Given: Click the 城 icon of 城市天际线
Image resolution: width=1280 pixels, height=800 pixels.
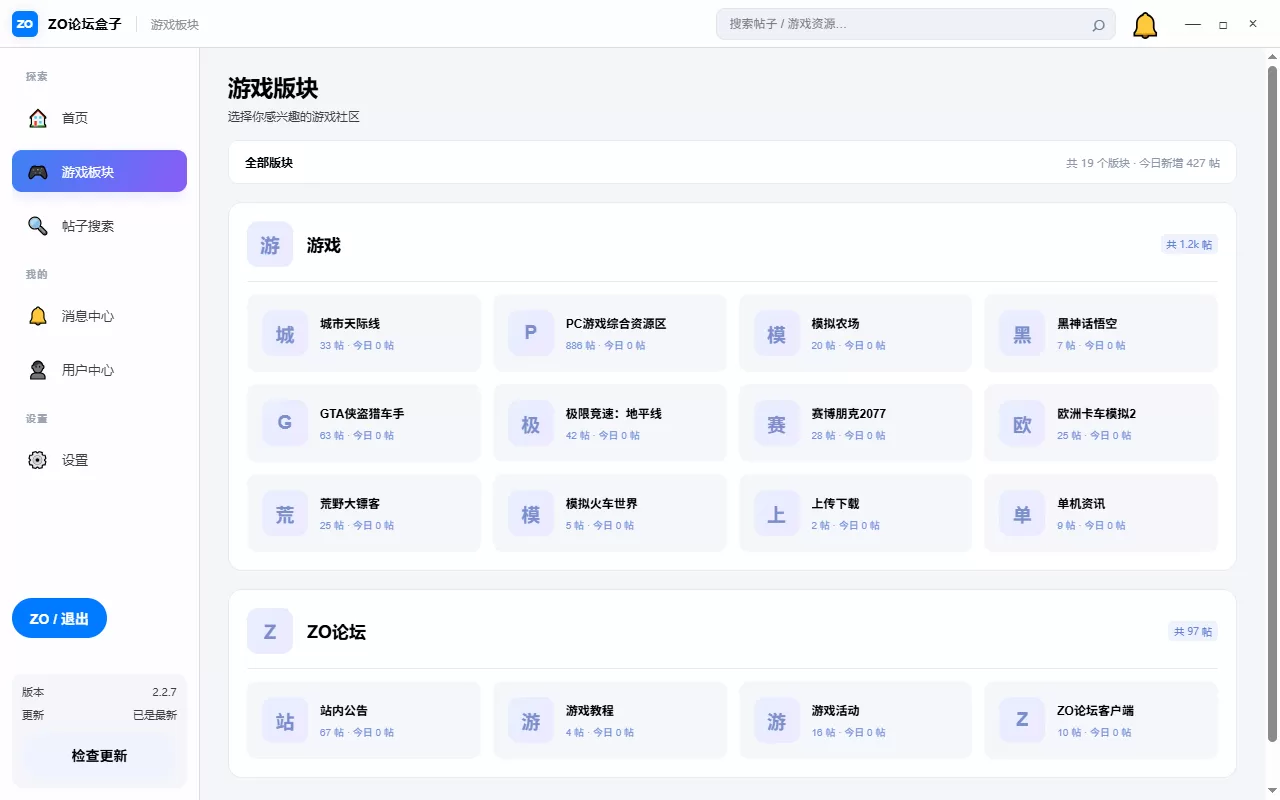Looking at the screenshot, I should [x=285, y=334].
